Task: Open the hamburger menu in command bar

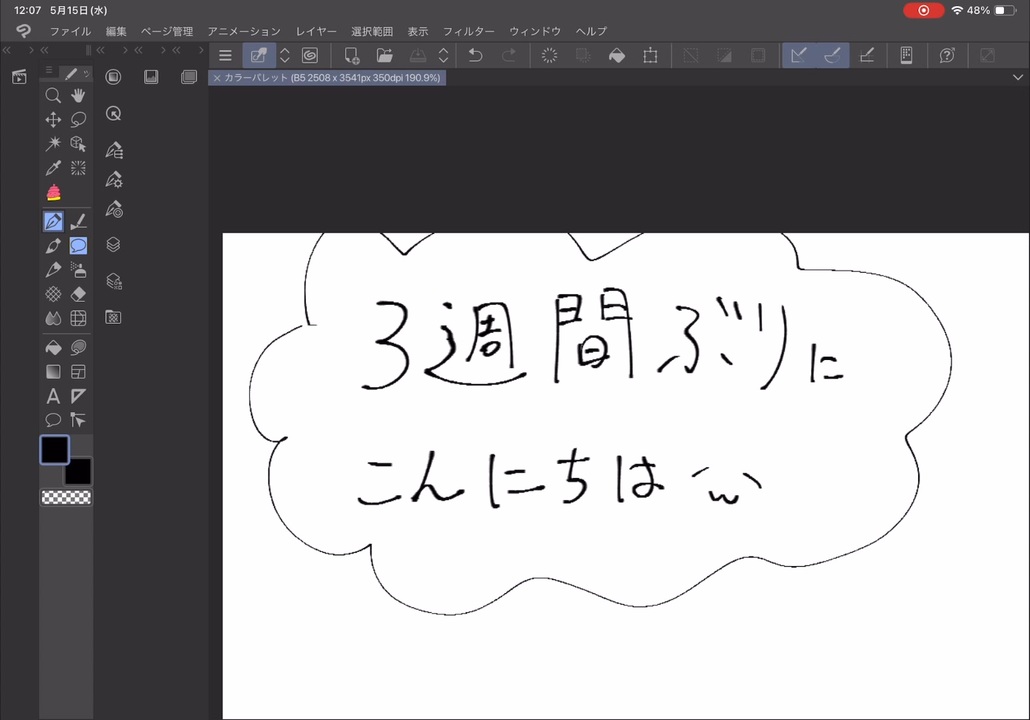Action: coord(225,56)
